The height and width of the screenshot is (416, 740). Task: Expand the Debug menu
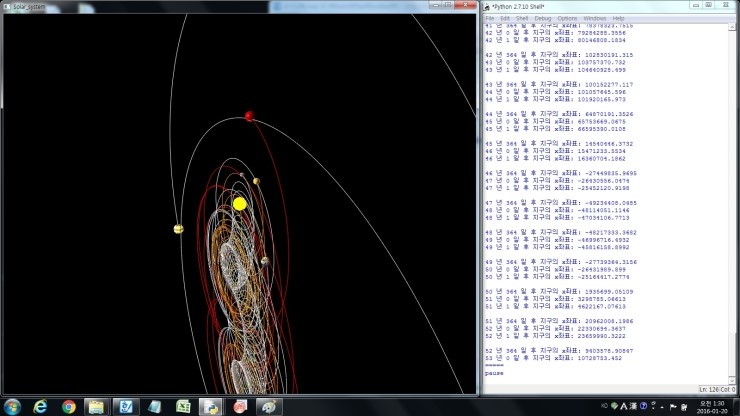(x=542, y=18)
